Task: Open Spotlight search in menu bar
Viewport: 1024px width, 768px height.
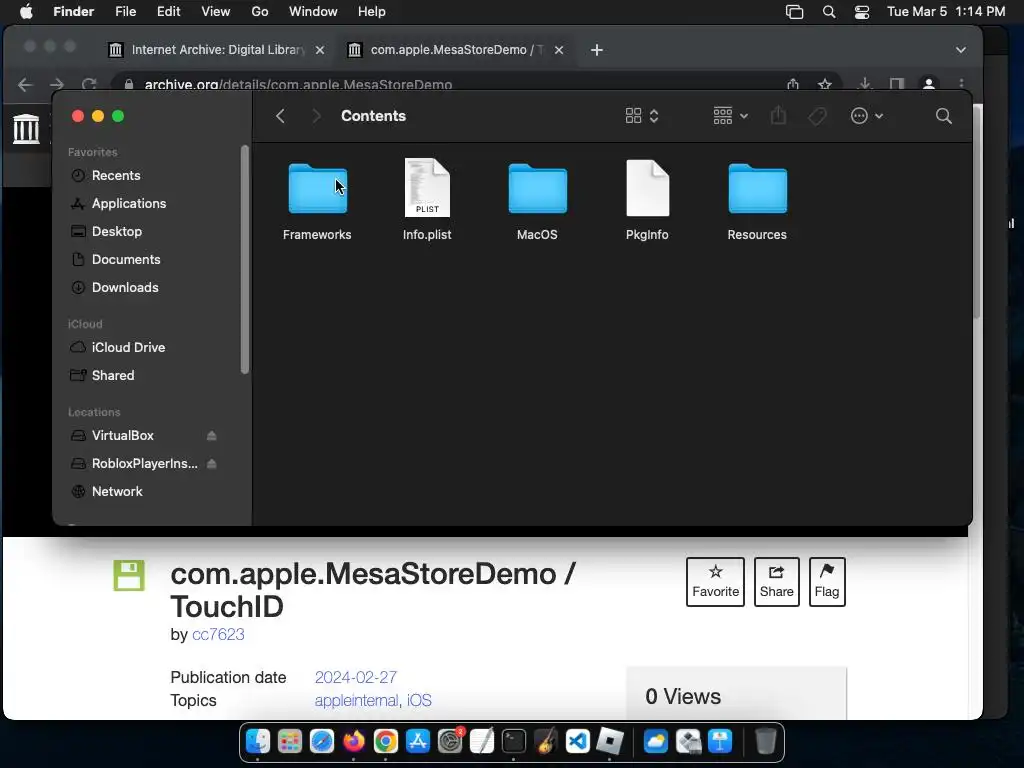Action: point(829,12)
